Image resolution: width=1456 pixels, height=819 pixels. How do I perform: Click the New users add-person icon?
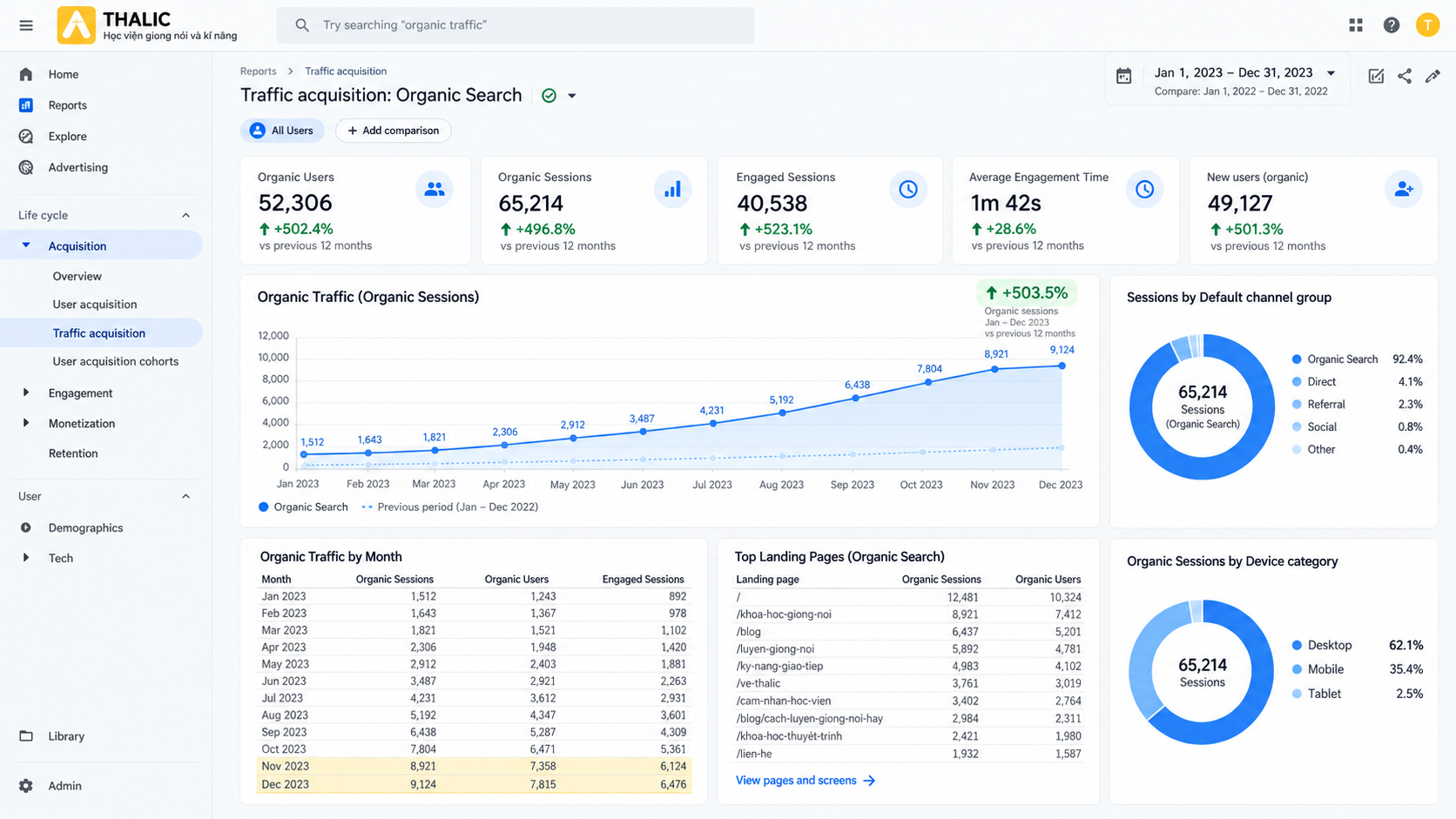1403,189
